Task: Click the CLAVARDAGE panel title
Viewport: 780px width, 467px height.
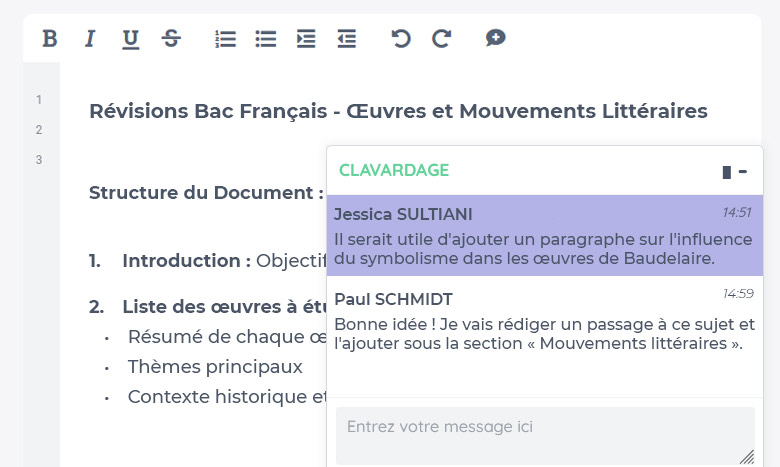Action: tap(394, 170)
